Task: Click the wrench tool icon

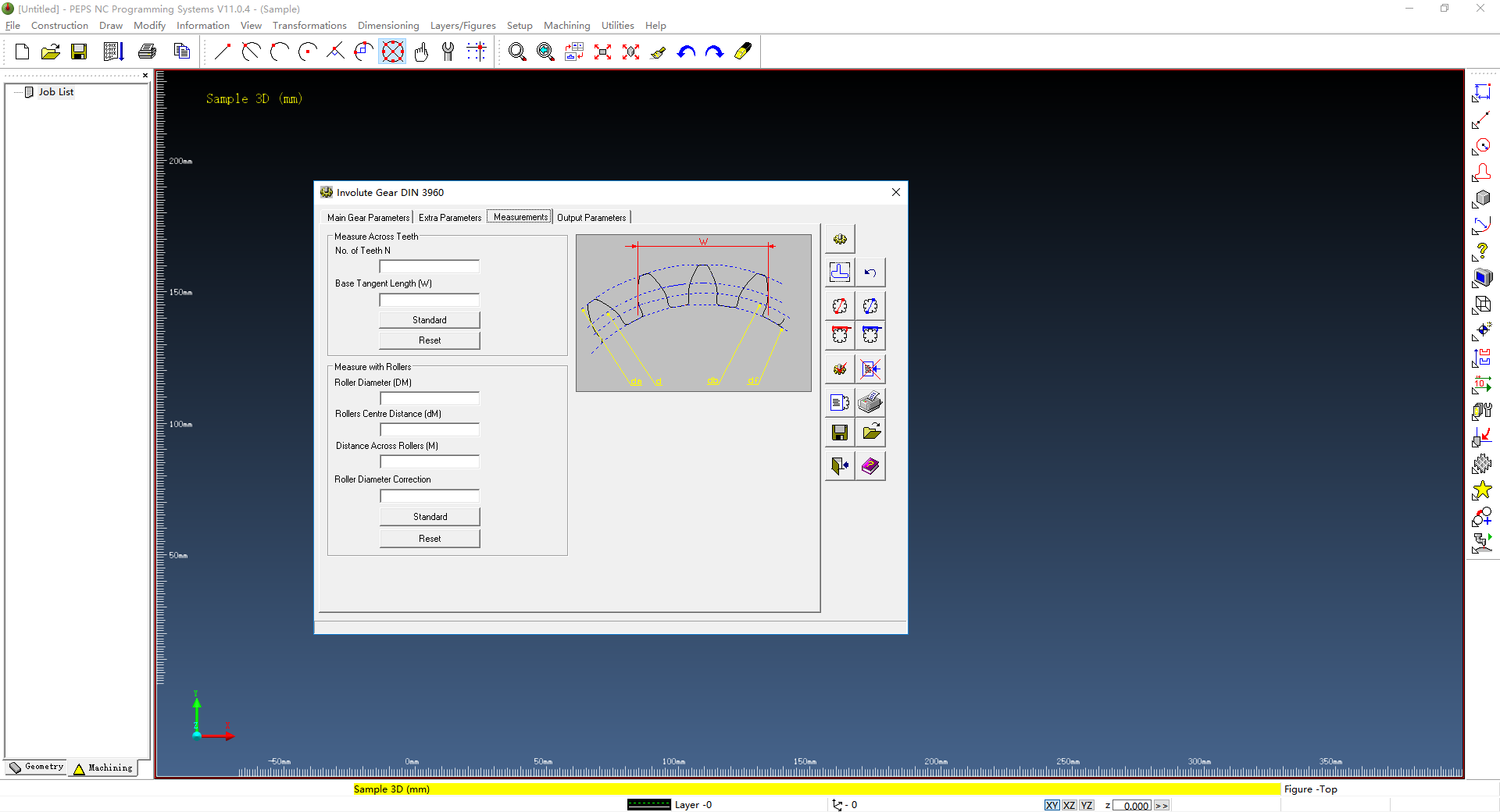Action: coord(448,52)
